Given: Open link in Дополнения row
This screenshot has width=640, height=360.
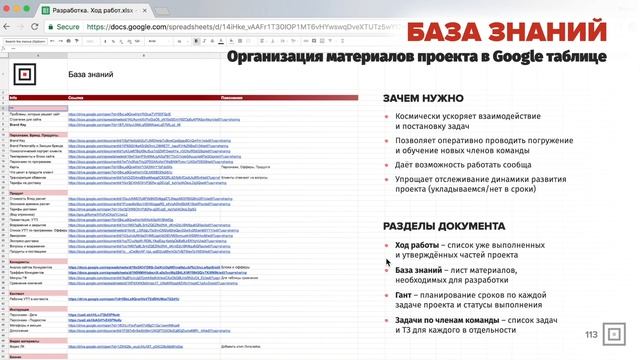Looking at the screenshot, I should tap(149, 331).
